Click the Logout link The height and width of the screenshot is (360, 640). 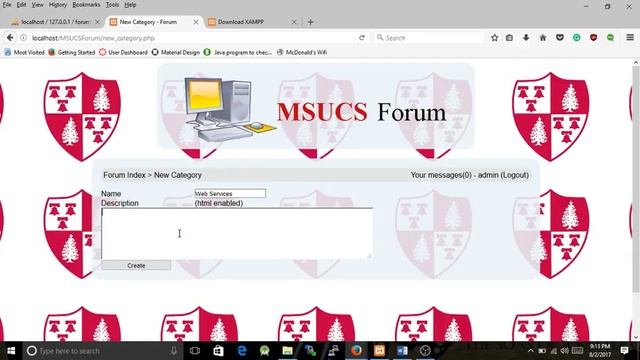[514, 175]
